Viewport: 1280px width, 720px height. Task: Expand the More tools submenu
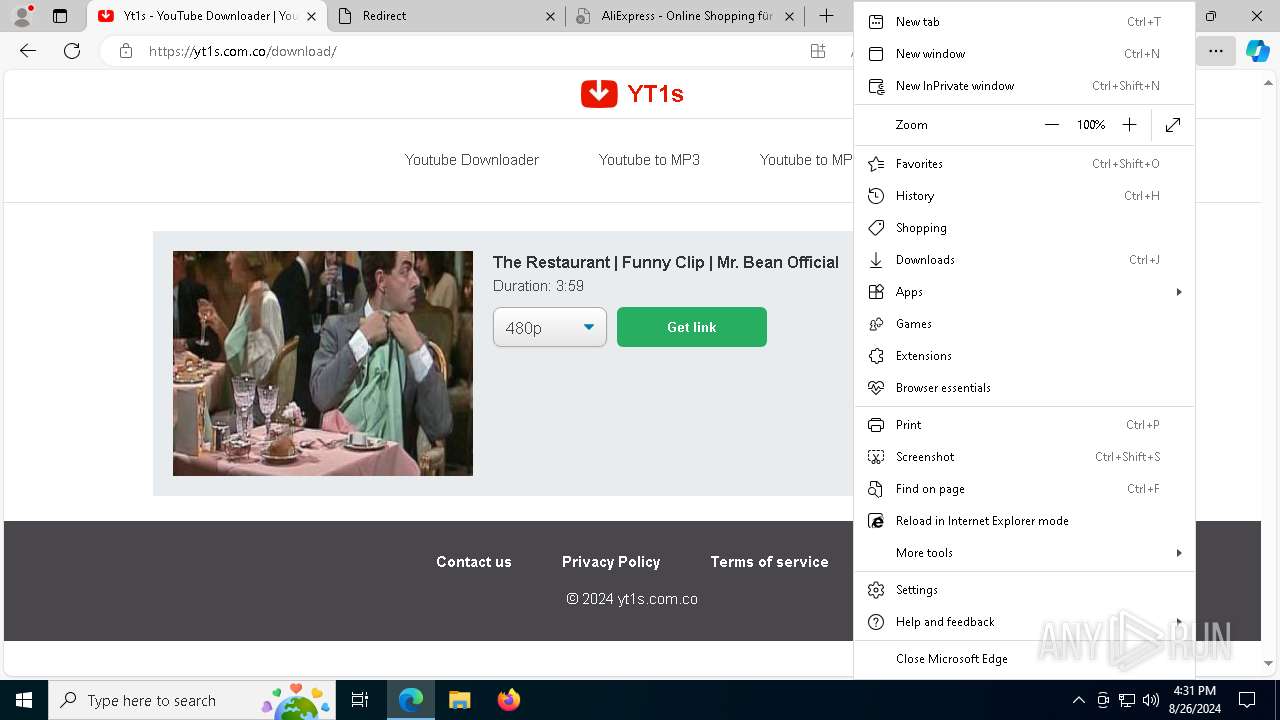(x=1024, y=553)
